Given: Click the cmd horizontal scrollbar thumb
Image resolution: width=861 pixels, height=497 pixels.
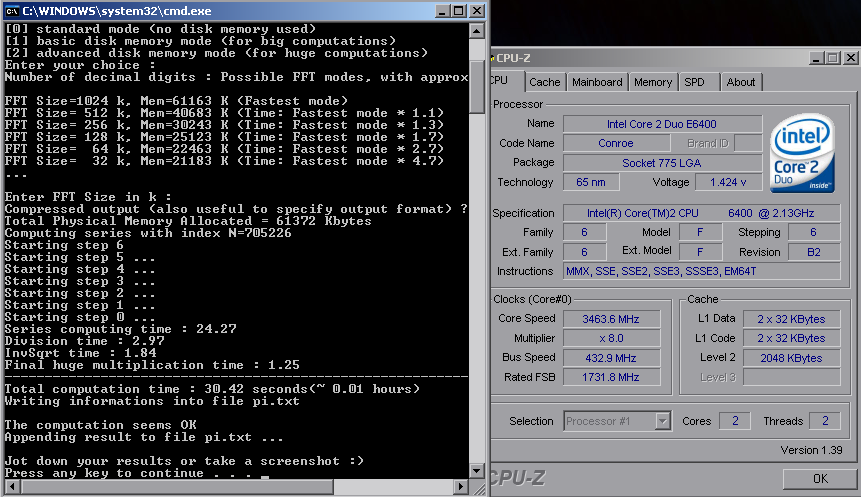Looking at the screenshot, I should tap(176, 486).
